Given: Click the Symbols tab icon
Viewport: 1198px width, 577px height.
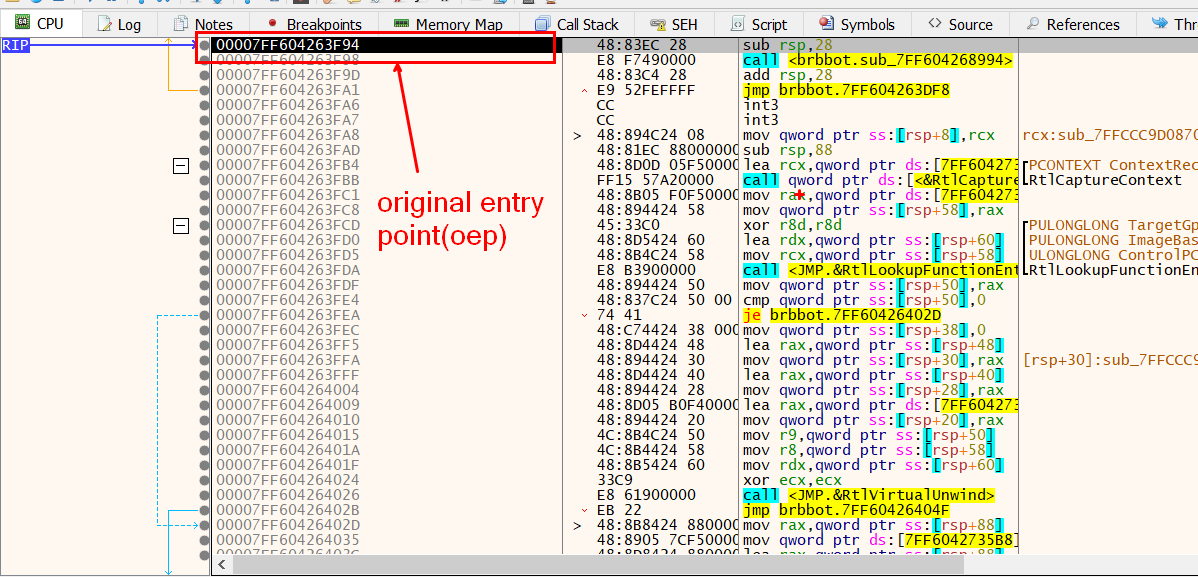Looking at the screenshot, I should (x=825, y=24).
